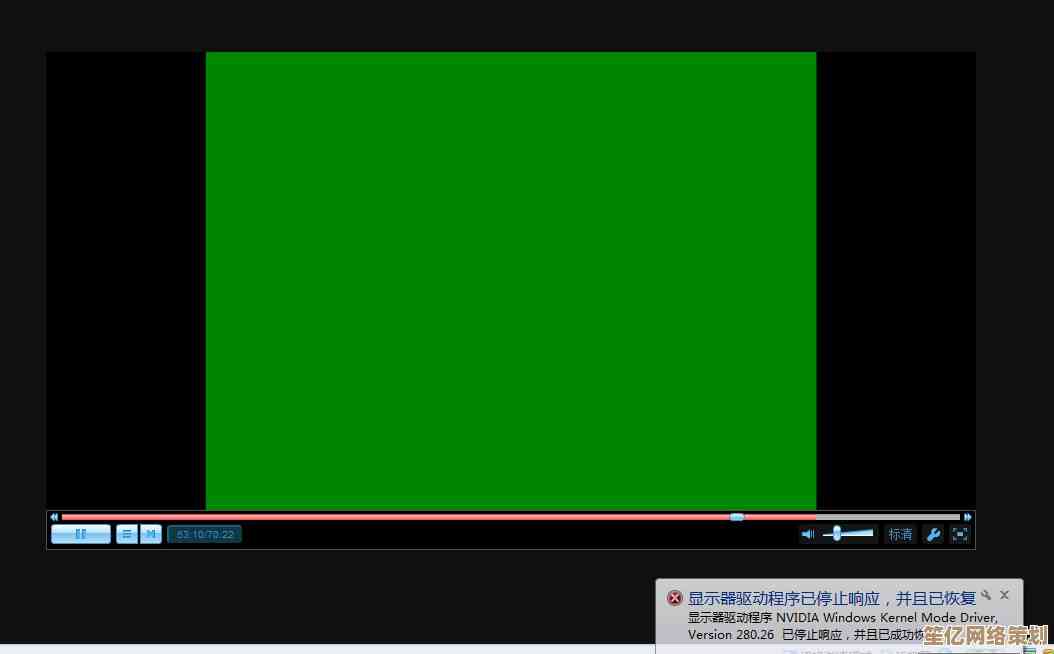Adjust the volume slider
The width and height of the screenshot is (1054, 654).
(838, 534)
